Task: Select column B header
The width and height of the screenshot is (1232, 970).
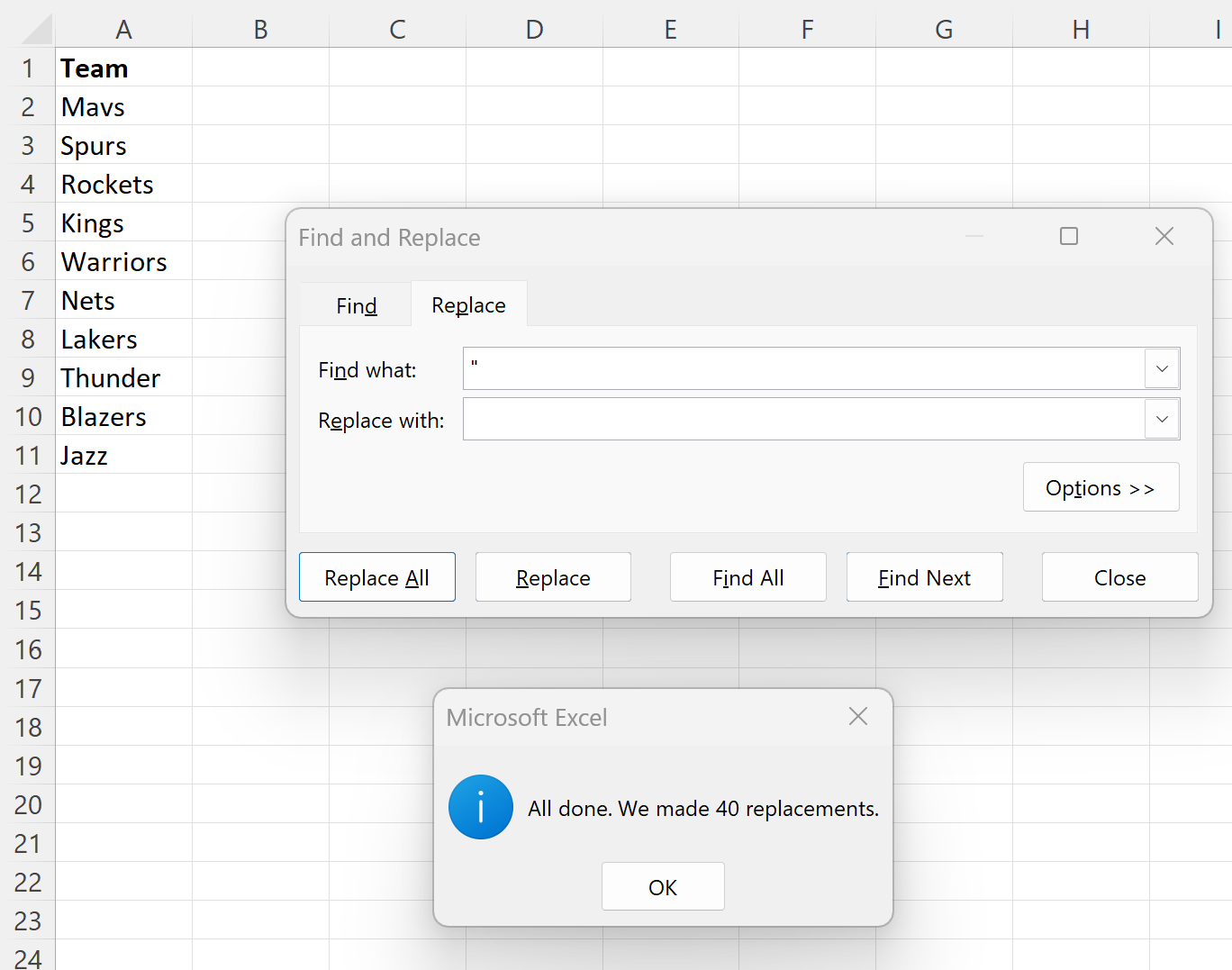Action: (260, 29)
